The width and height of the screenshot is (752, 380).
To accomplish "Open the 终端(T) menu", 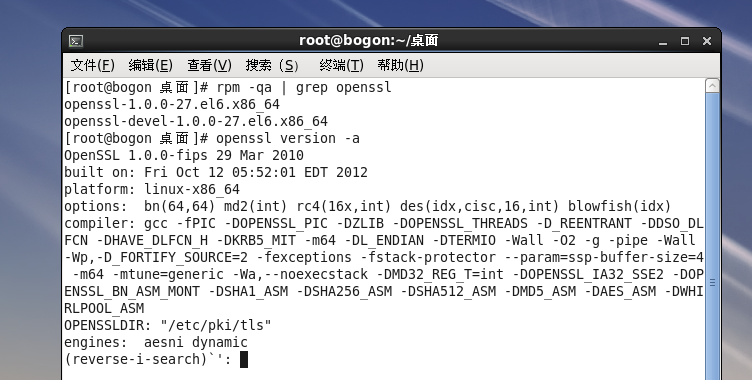I will [x=341, y=65].
